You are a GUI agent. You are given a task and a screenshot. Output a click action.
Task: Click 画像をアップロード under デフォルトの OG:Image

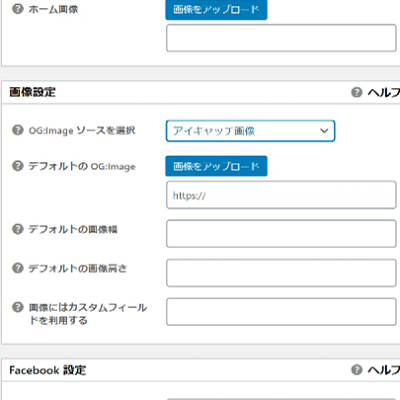coord(216,166)
